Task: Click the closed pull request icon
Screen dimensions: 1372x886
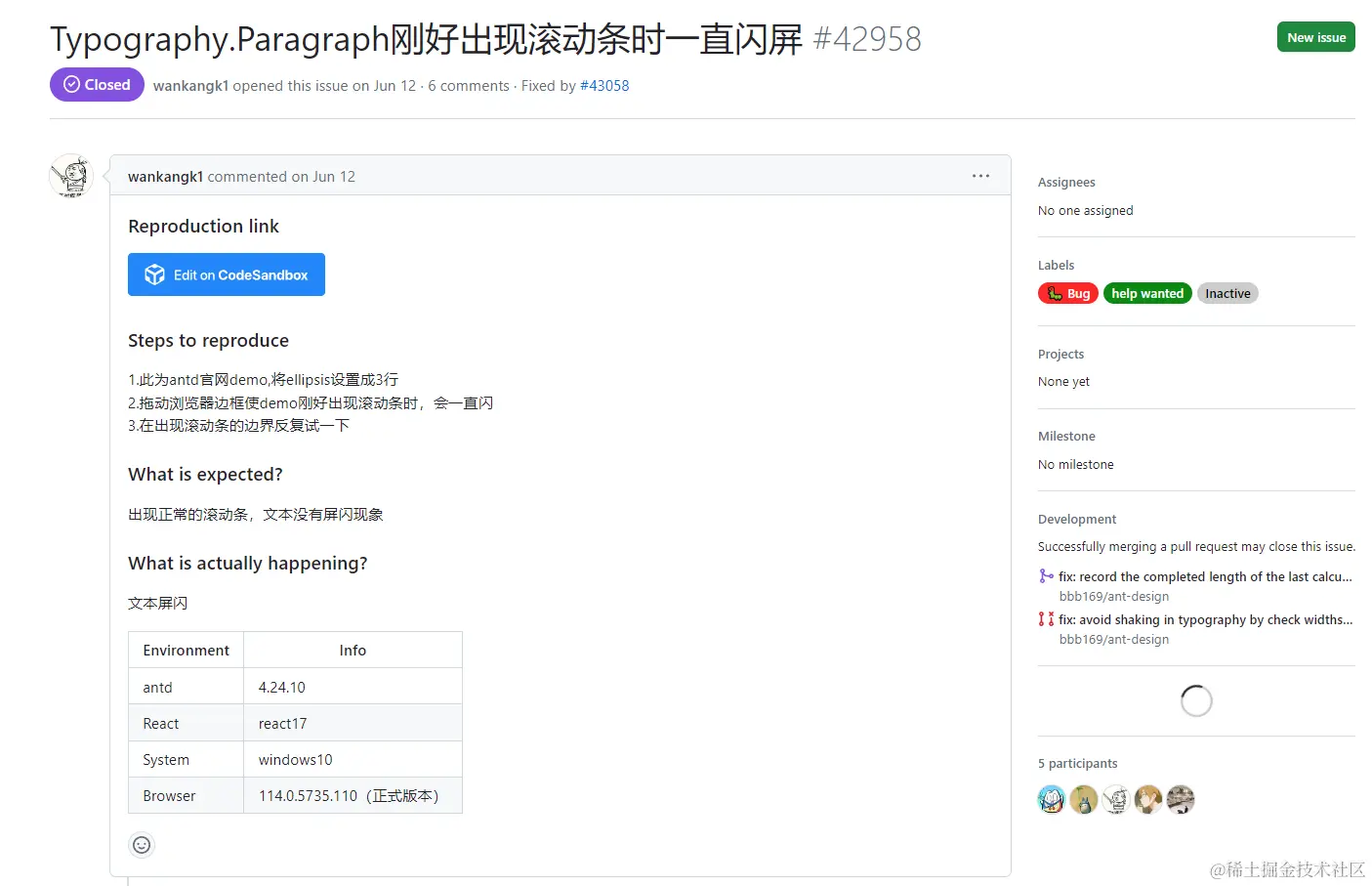Action: pyautogui.click(x=1046, y=619)
